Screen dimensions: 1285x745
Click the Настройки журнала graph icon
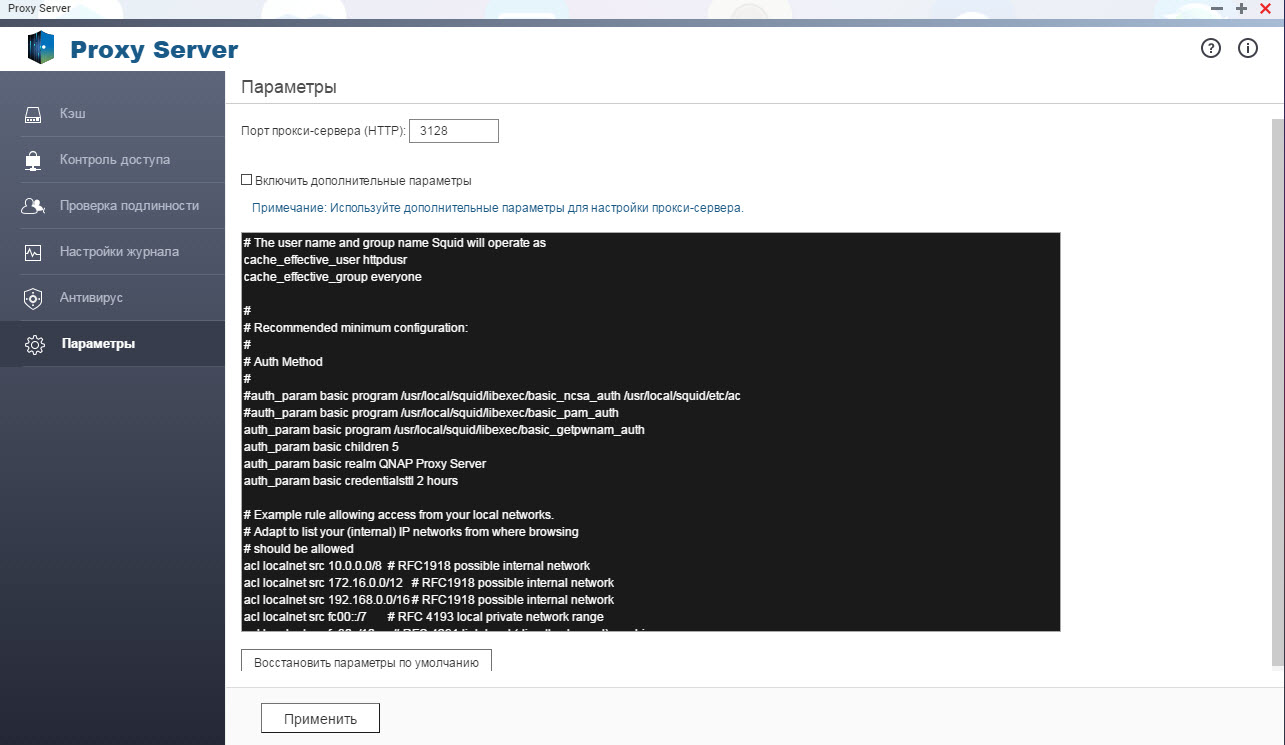(x=33, y=252)
